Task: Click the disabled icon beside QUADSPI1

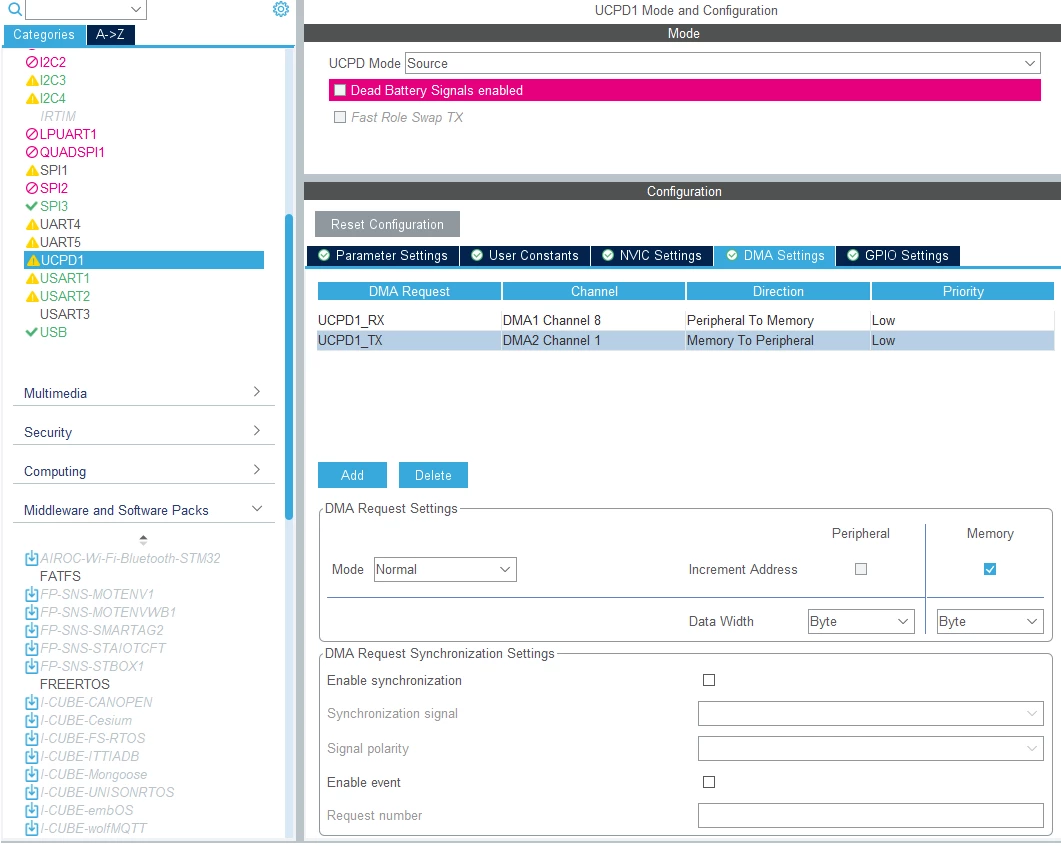Action: (x=32, y=152)
